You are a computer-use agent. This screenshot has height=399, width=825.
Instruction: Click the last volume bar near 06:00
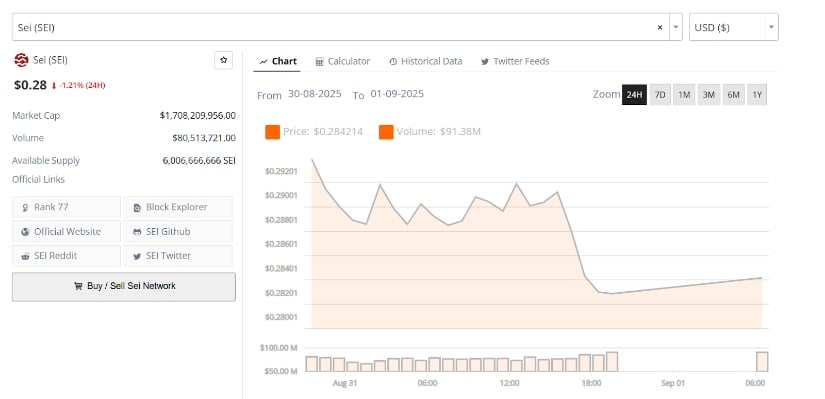tap(762, 362)
